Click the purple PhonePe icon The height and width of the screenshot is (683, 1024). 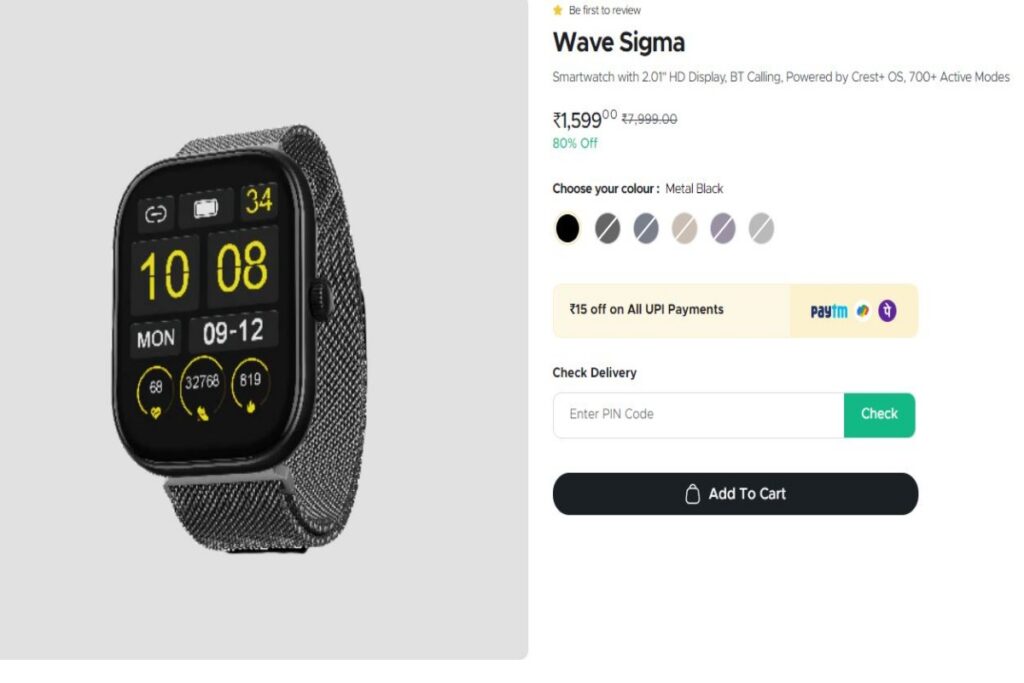887,311
